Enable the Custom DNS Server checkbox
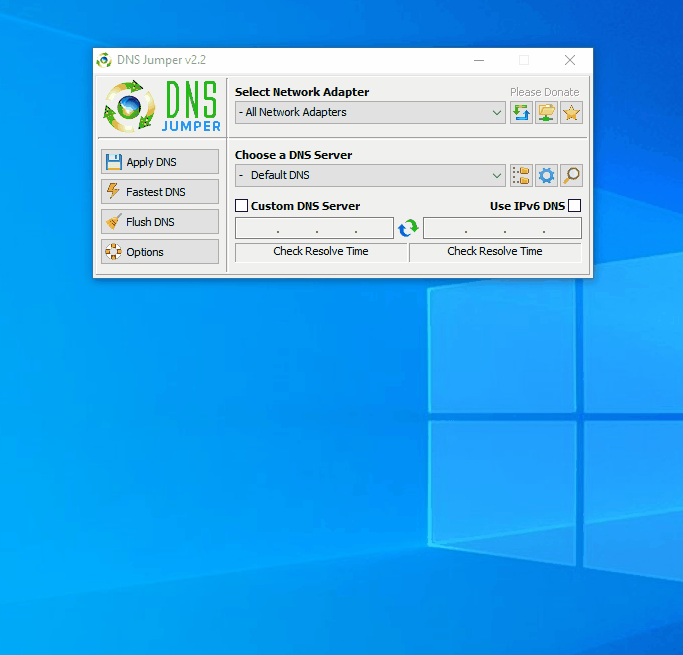The height and width of the screenshot is (655, 683). tap(242, 206)
